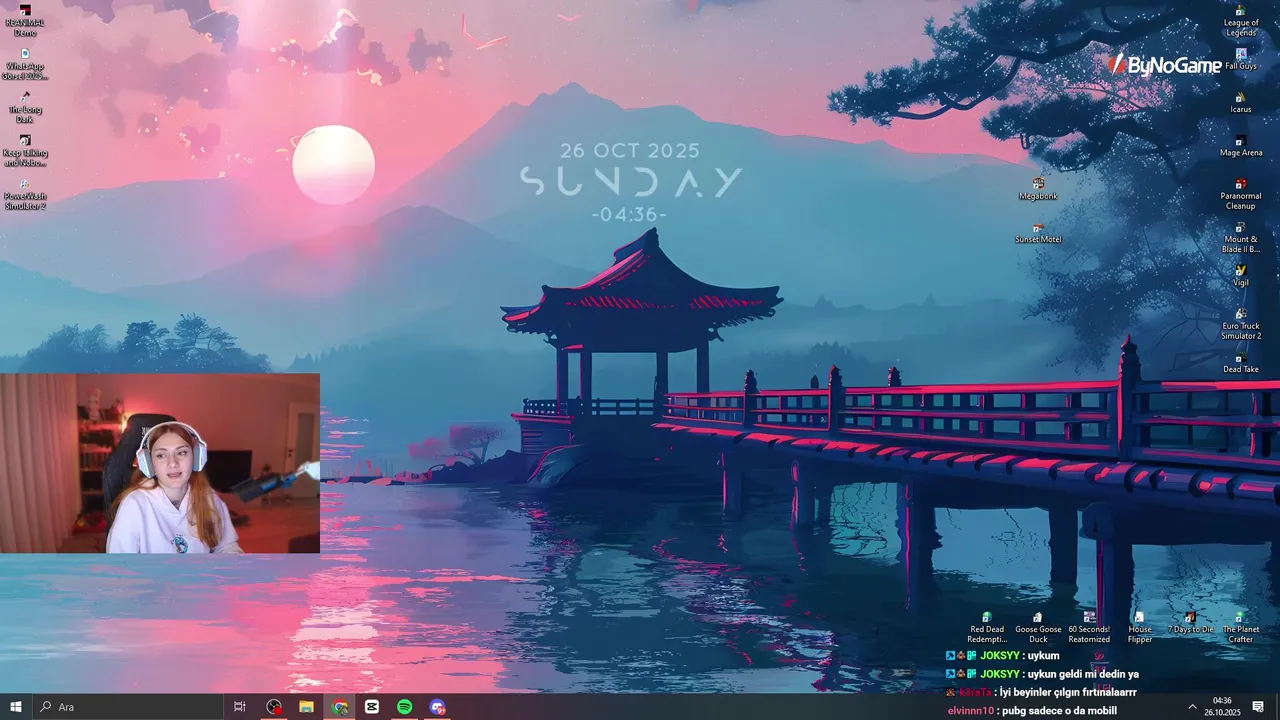Select the Sunset Motel desktop icon
Image resolution: width=1280 pixels, height=720 pixels.
click(1038, 233)
